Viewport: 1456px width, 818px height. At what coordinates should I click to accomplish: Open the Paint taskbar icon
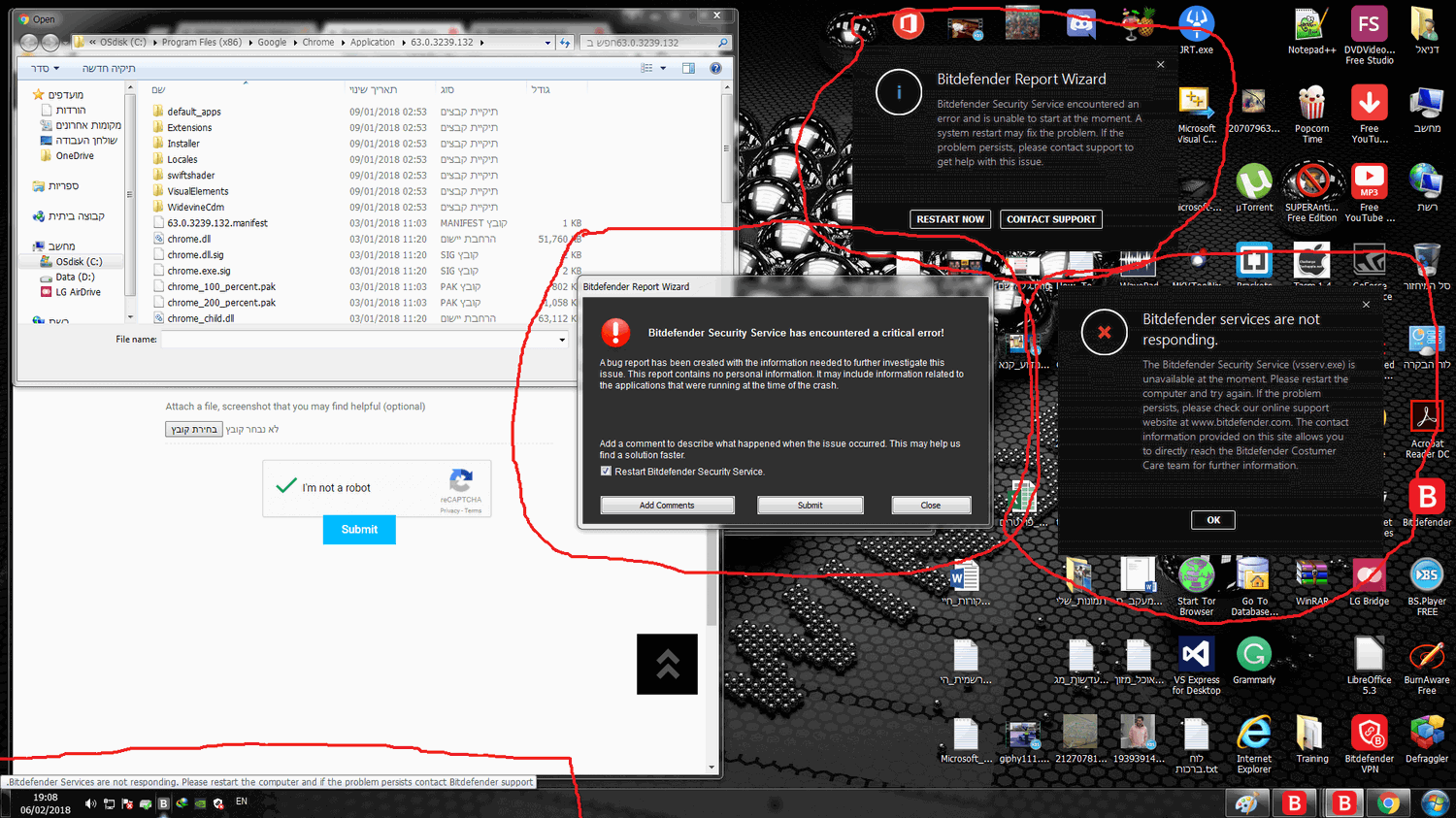(1247, 803)
